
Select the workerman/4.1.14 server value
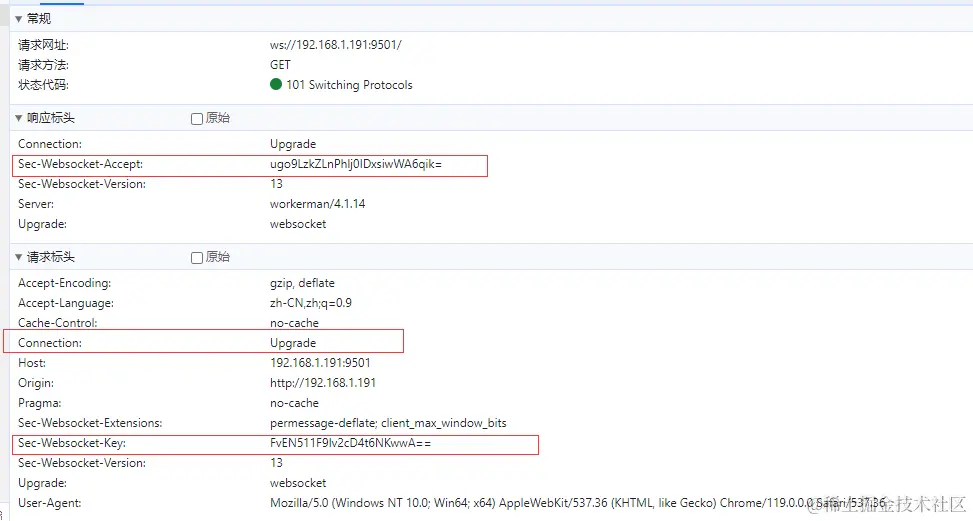pos(318,204)
